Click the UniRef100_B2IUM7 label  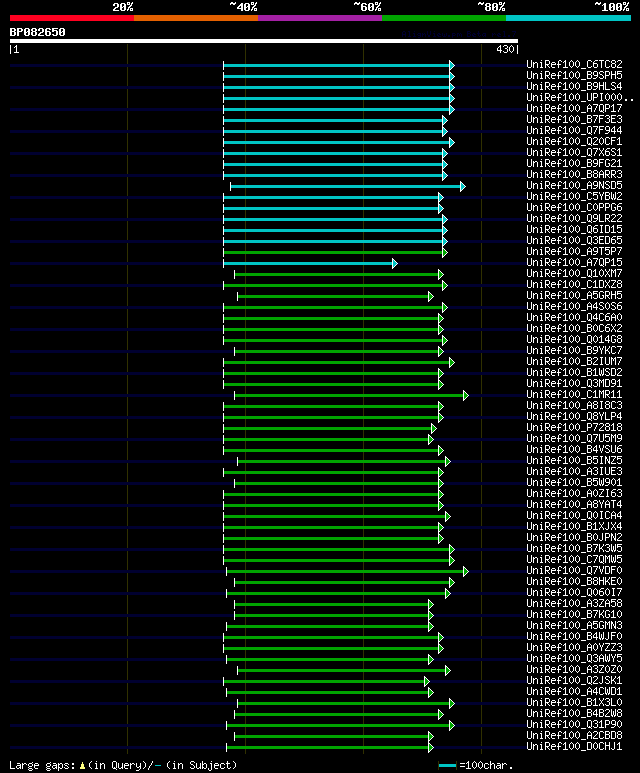coord(574,361)
